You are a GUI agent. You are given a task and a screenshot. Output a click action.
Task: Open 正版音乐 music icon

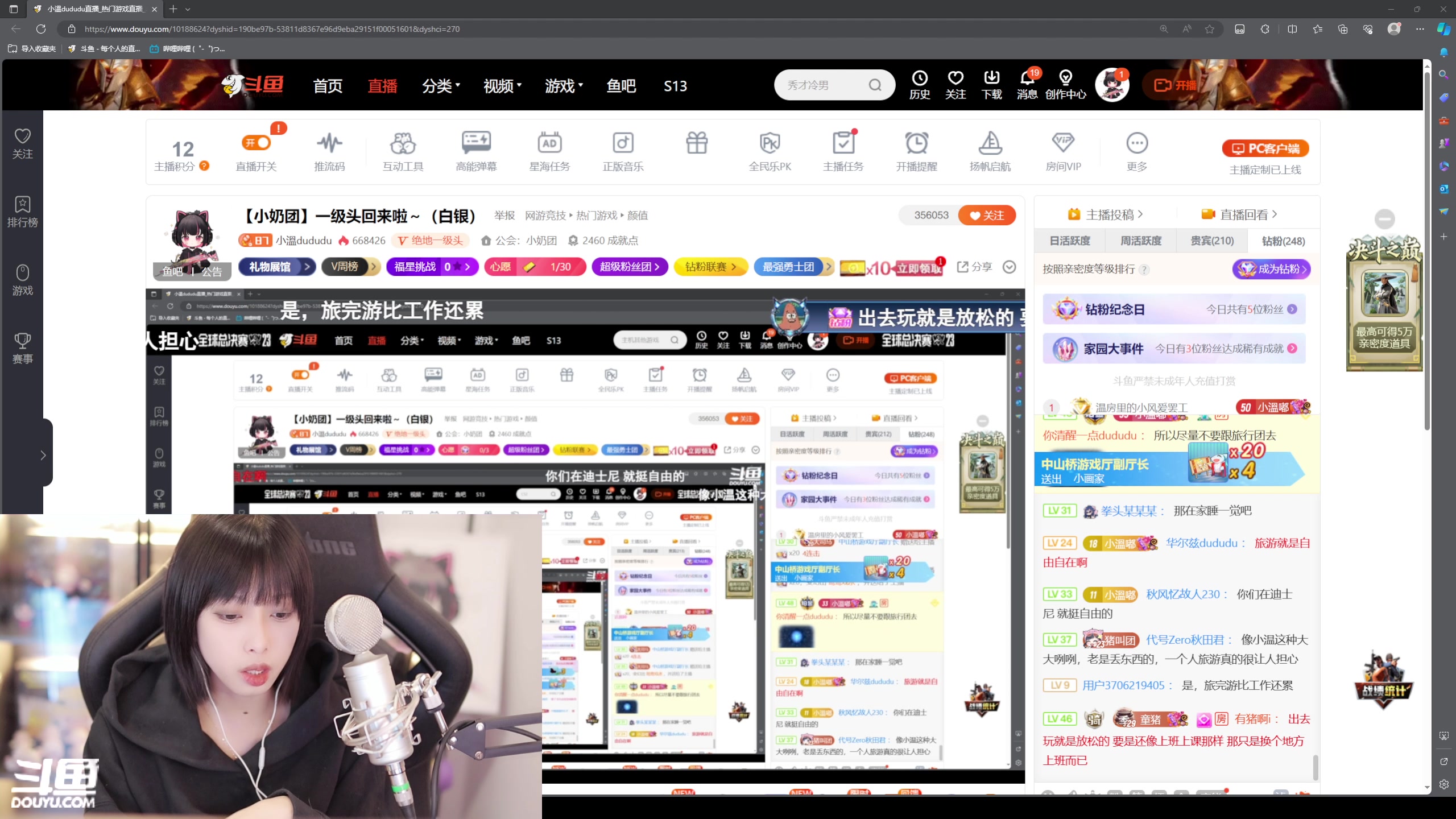(623, 151)
